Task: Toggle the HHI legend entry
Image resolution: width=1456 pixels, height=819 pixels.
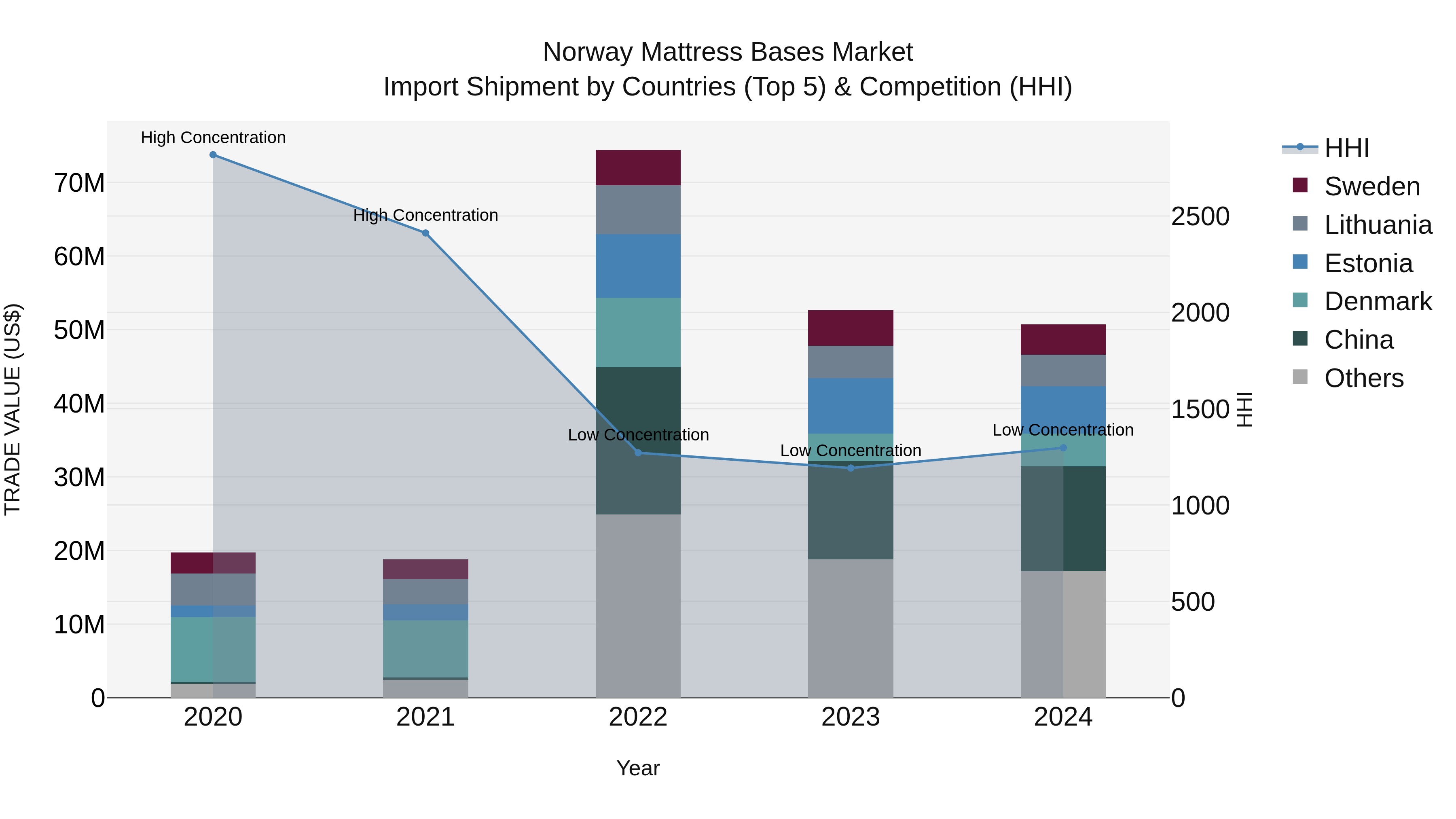Action: (x=1326, y=148)
